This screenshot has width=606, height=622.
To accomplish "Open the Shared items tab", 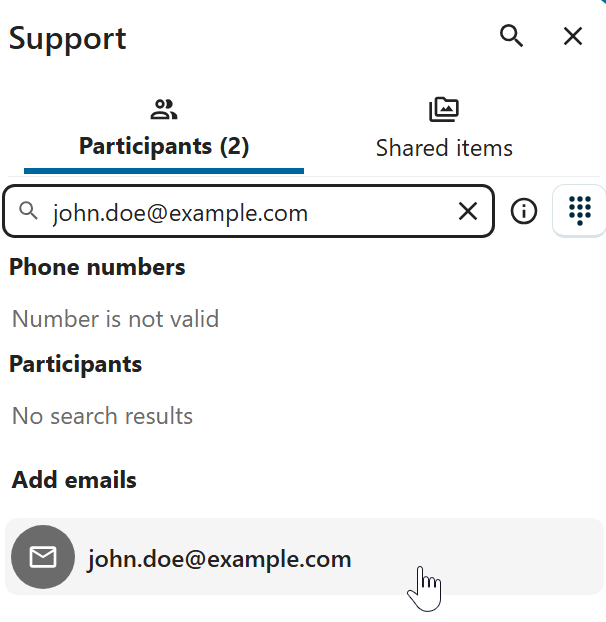I will [x=444, y=147].
